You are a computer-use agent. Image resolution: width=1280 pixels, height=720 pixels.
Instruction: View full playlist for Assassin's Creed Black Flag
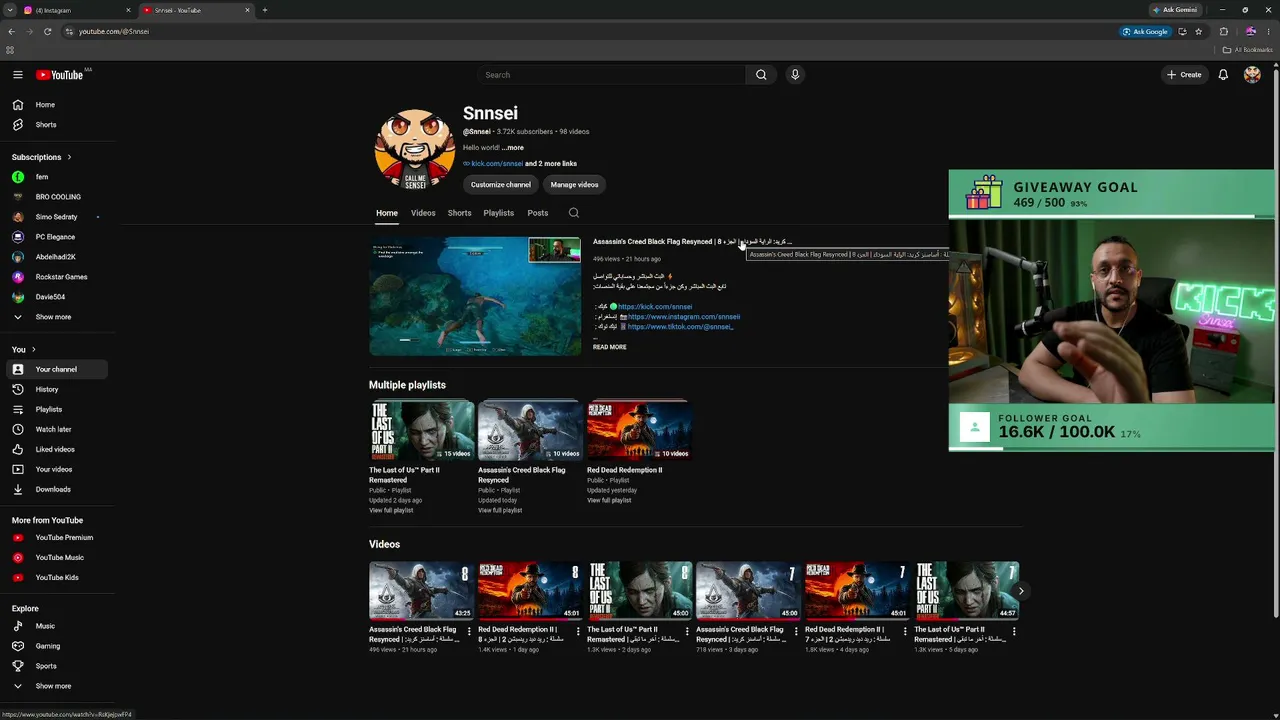[500, 511]
